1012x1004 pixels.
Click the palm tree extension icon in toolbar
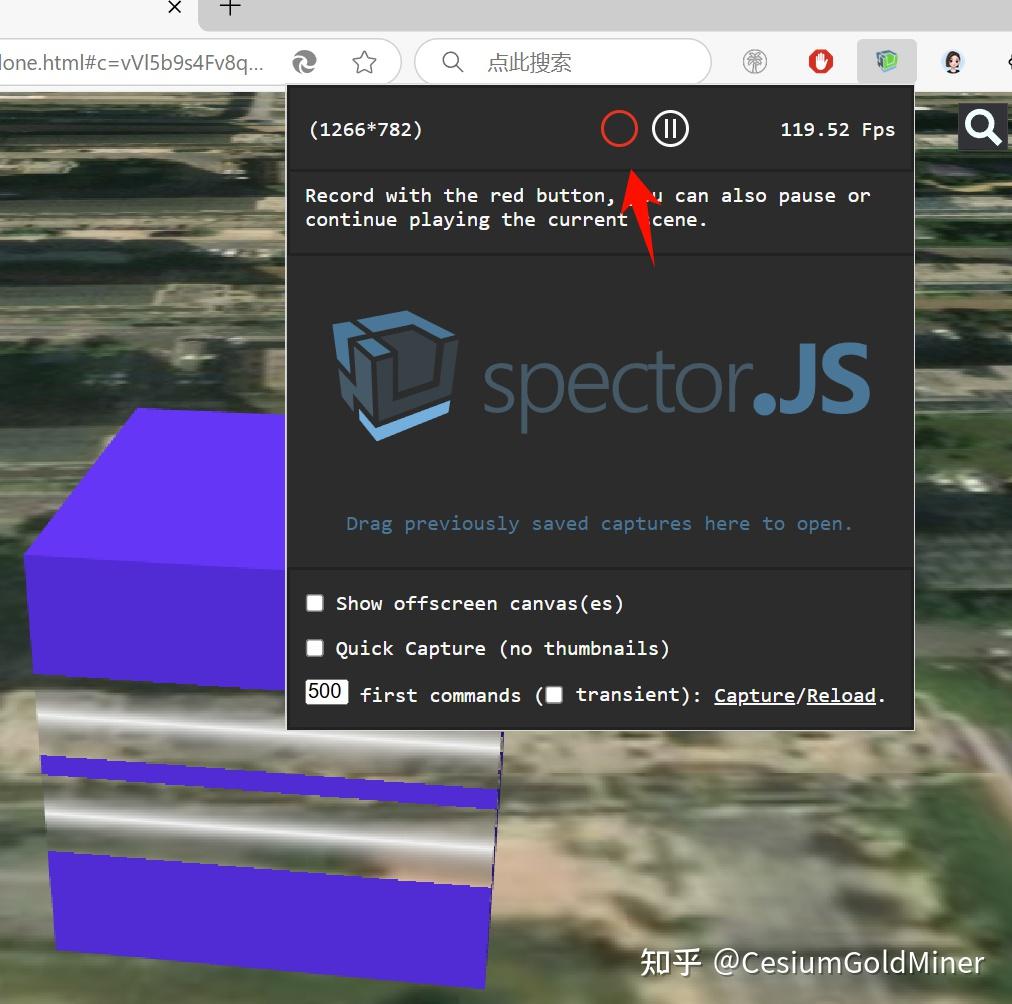[x=755, y=61]
